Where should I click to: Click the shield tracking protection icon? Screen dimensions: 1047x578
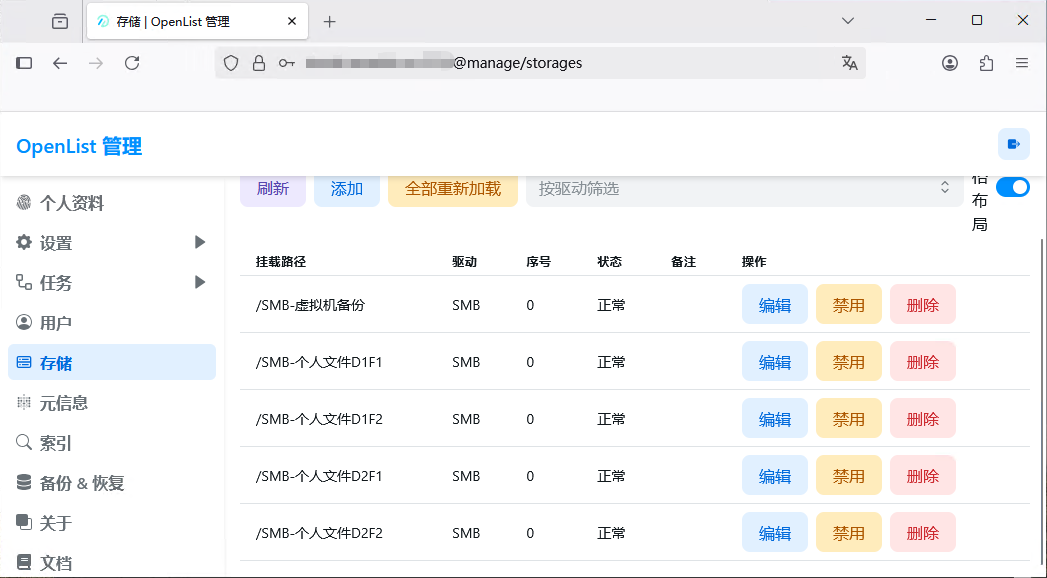click(x=231, y=63)
